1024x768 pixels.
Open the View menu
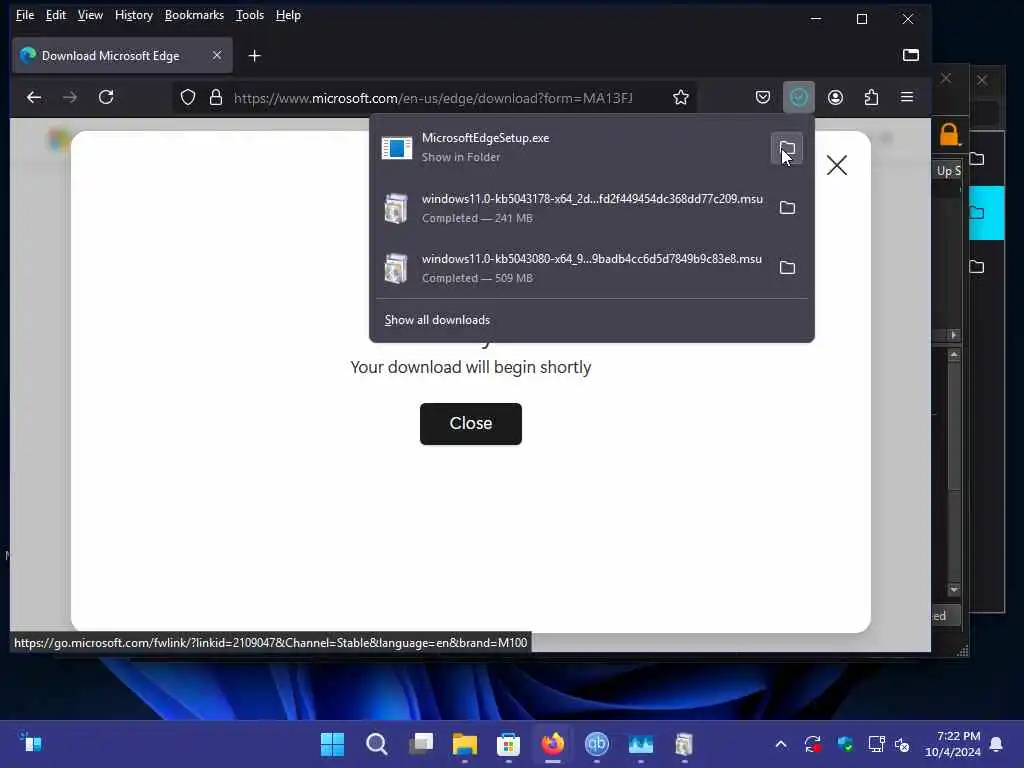(x=90, y=14)
